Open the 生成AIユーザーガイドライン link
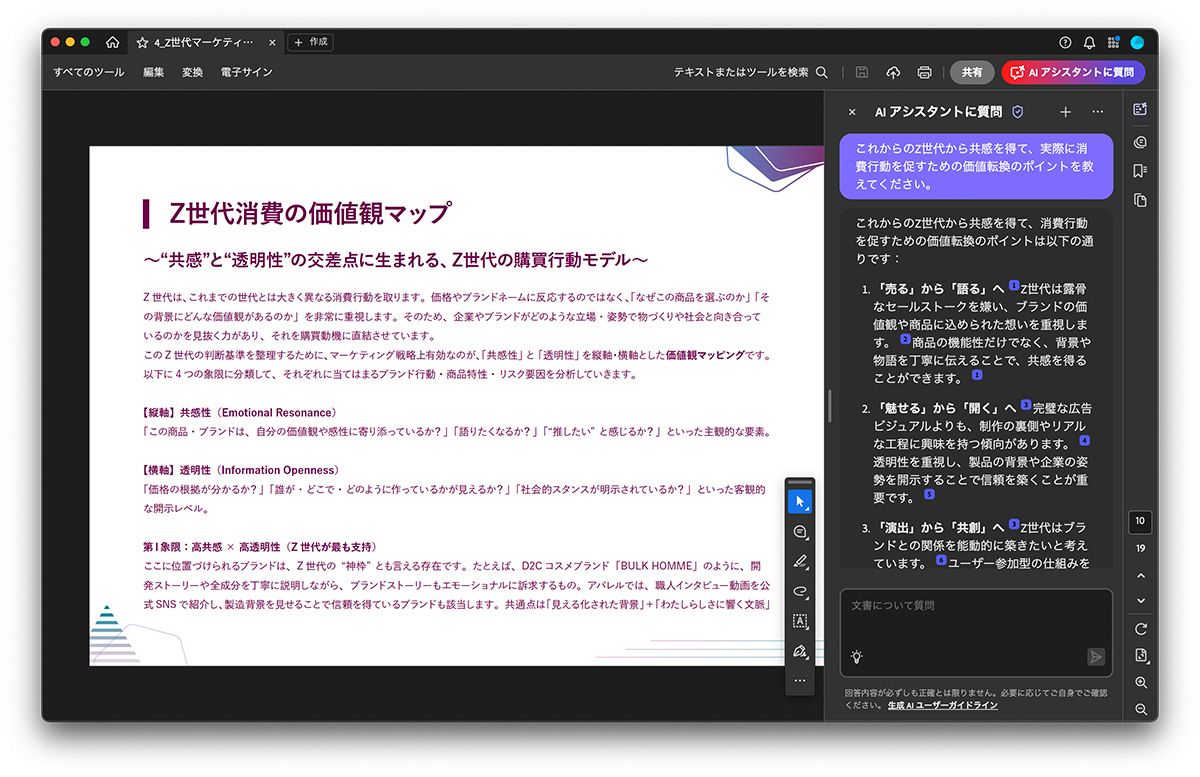The height and width of the screenshot is (777, 1200). point(941,705)
